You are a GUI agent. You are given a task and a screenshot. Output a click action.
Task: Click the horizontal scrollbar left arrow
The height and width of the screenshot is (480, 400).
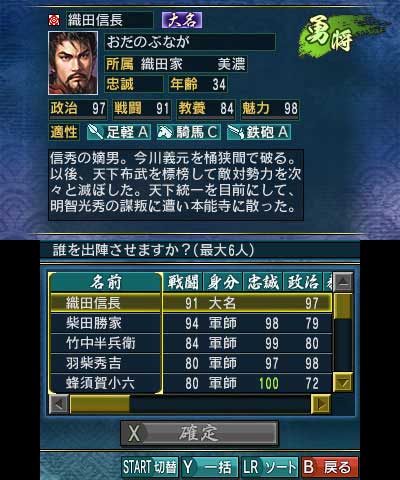click(x=59, y=404)
